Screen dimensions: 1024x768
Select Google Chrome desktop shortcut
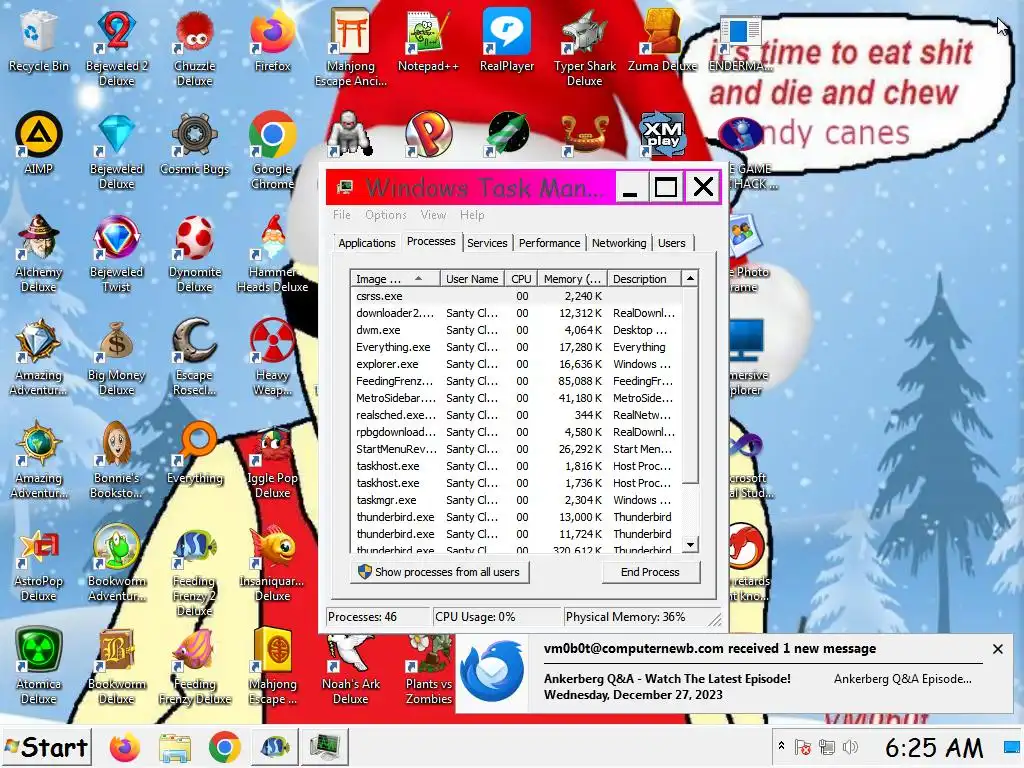272,152
